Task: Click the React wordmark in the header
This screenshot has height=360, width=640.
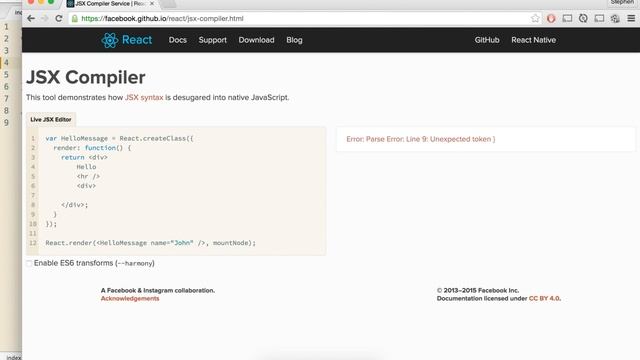Action: 137,40
